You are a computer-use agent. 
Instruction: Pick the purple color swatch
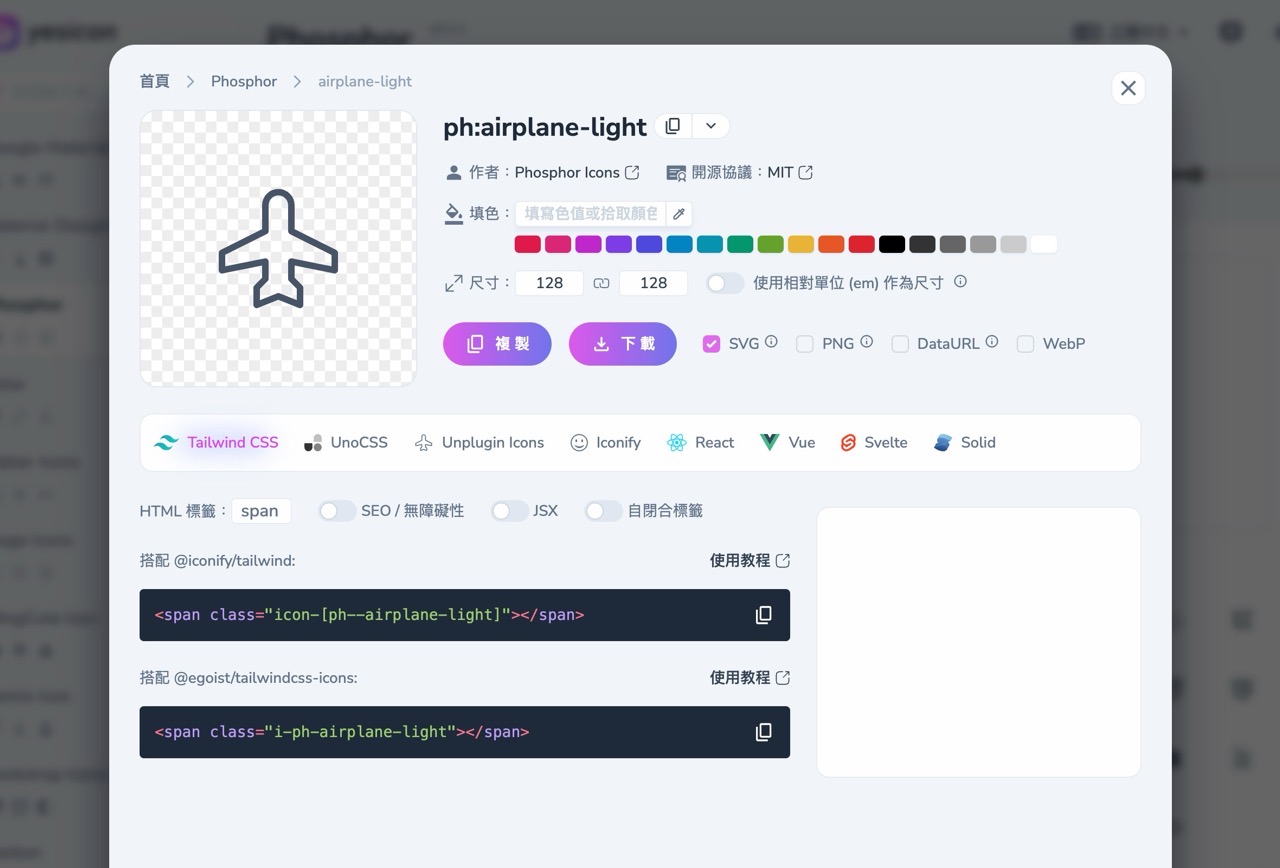coord(619,244)
